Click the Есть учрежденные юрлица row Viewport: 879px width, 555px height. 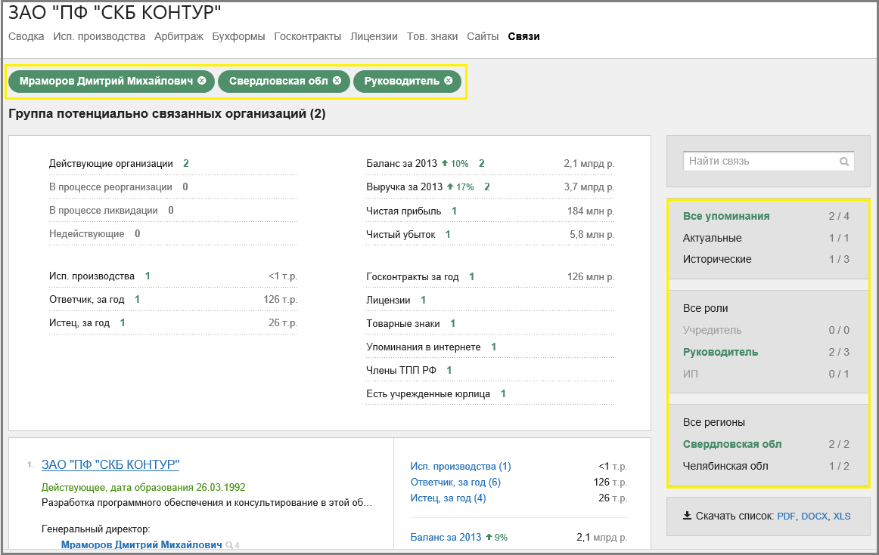point(490,394)
